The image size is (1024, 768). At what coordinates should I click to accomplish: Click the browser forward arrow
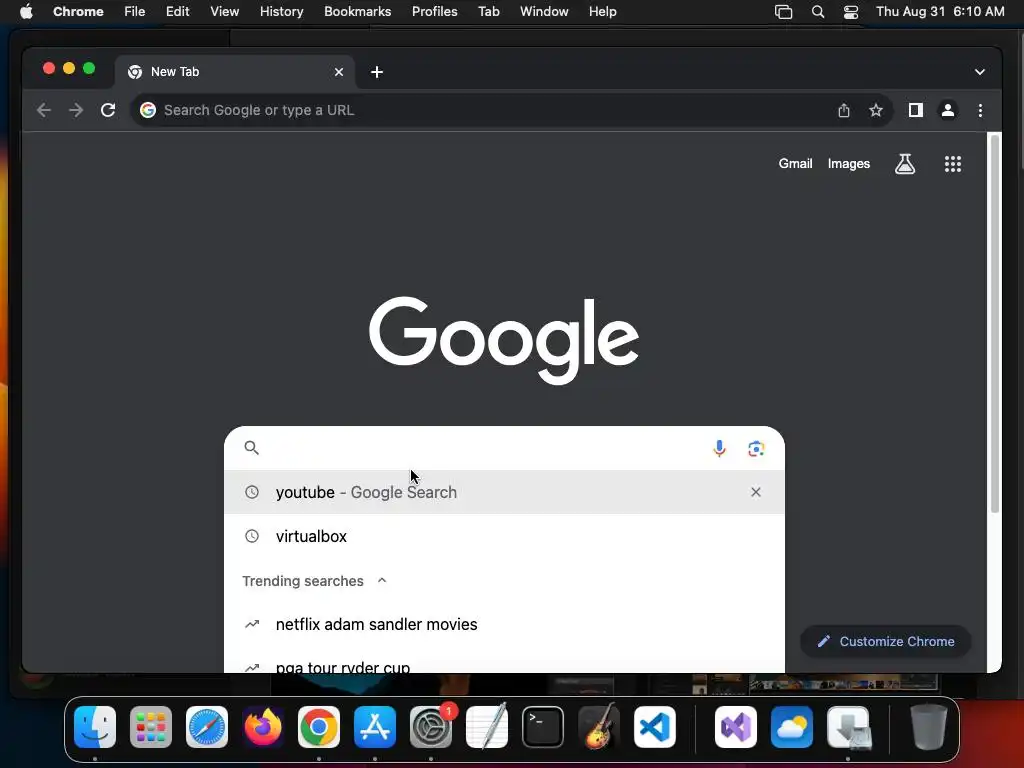pos(76,110)
